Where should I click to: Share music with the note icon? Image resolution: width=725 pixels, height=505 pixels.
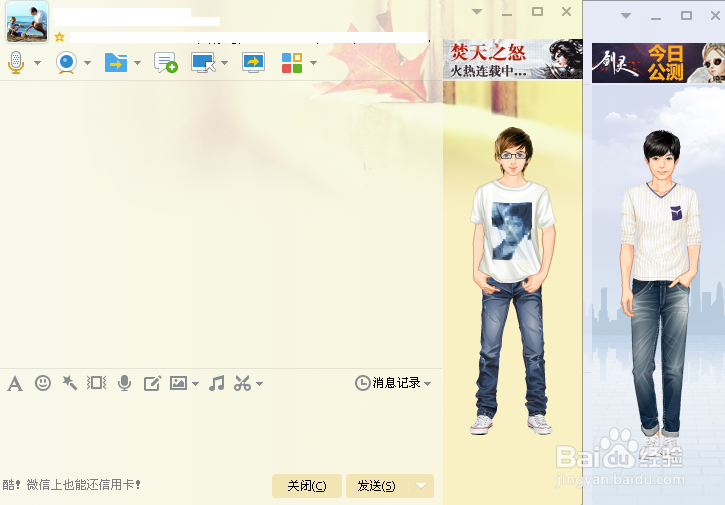pyautogui.click(x=216, y=383)
